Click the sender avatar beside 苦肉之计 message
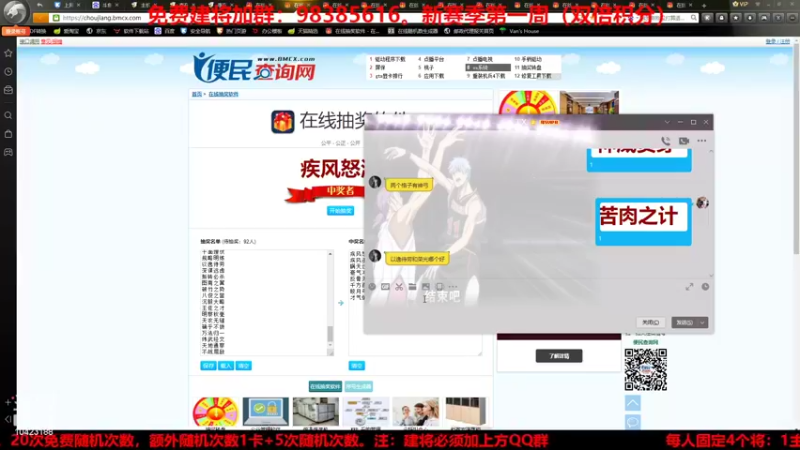The width and height of the screenshot is (800, 450). coord(702,203)
